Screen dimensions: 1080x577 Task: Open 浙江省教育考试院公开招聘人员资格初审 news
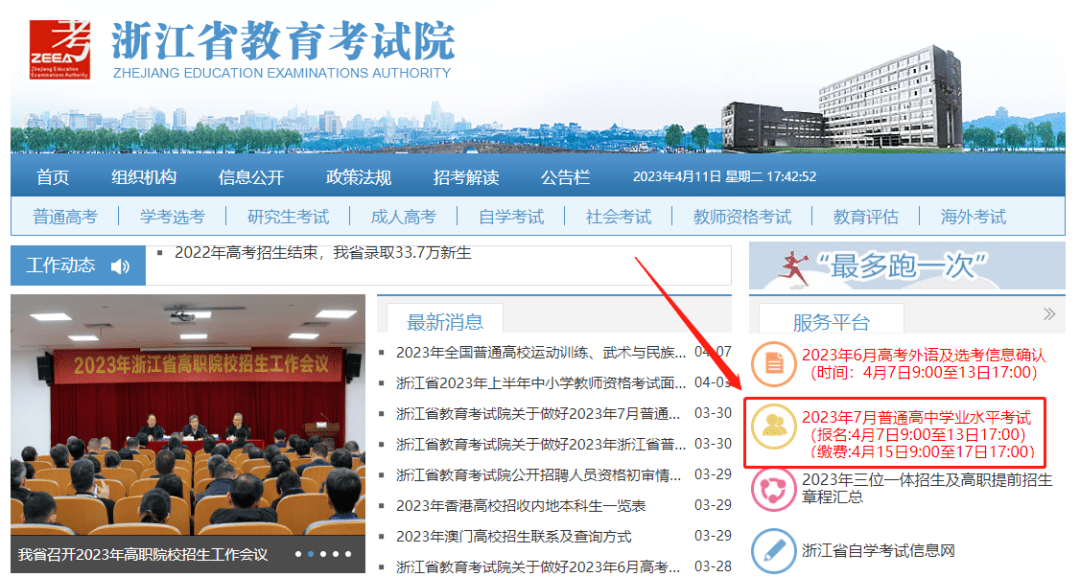(538, 475)
